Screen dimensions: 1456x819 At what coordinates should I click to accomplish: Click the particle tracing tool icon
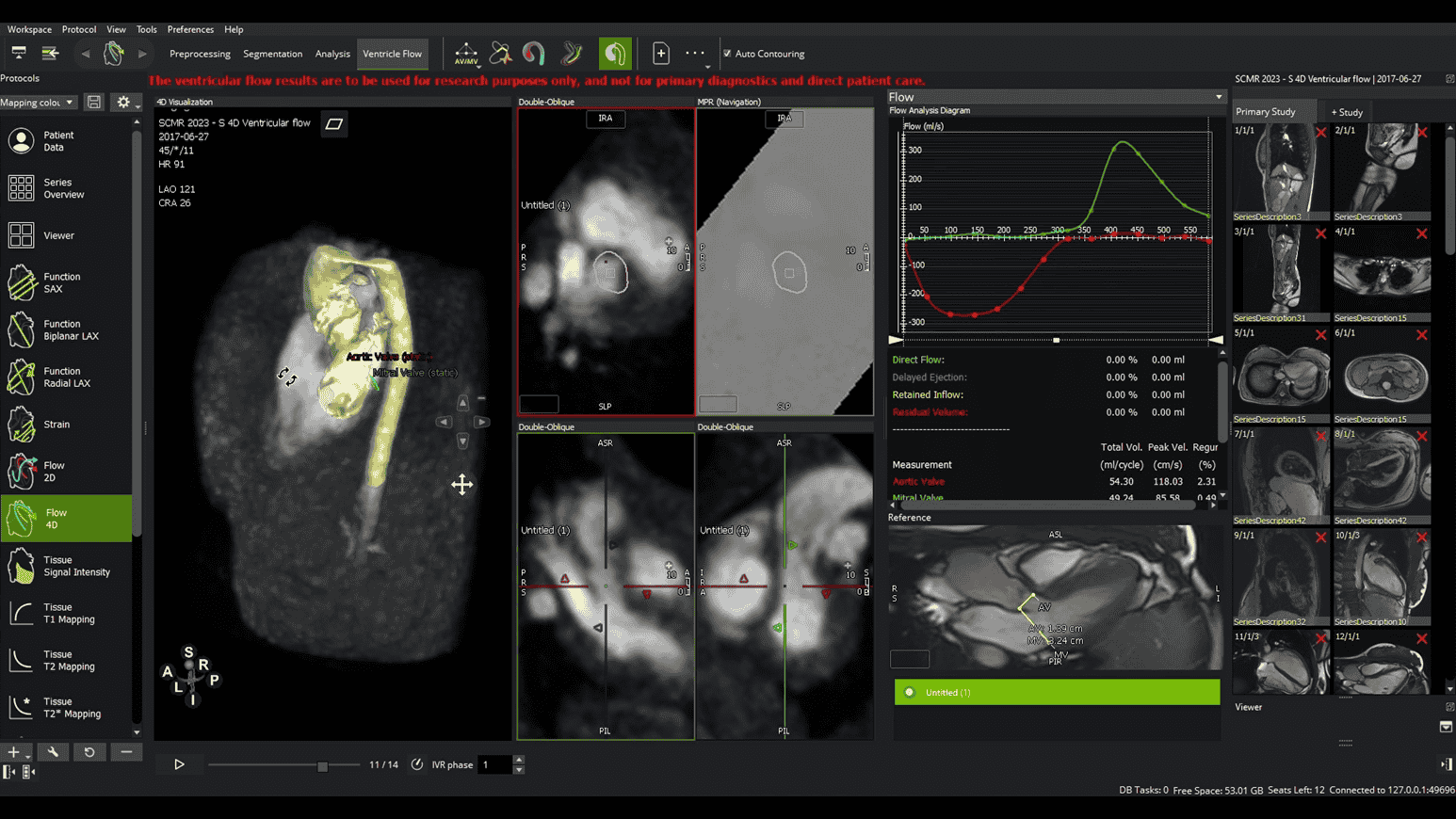coord(500,54)
